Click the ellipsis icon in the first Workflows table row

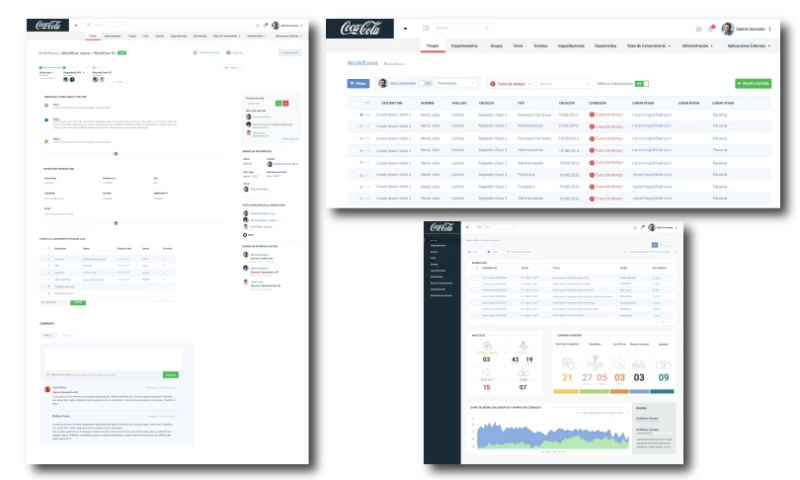pos(367,115)
